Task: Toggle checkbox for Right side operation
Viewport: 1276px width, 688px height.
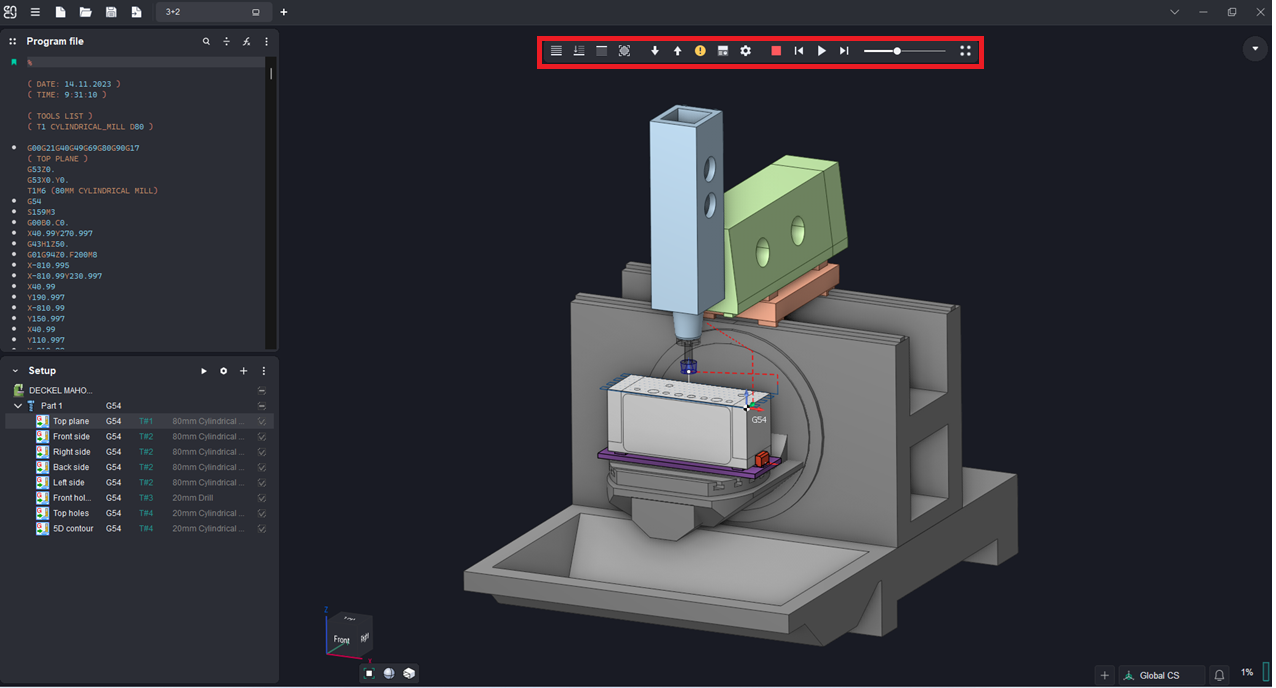Action: tap(262, 452)
